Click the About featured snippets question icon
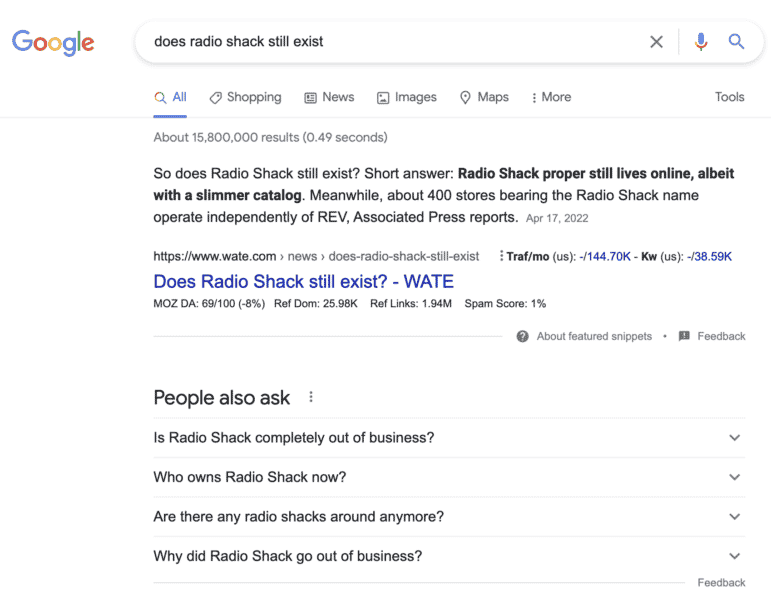This screenshot has width=771, height=600. point(522,336)
